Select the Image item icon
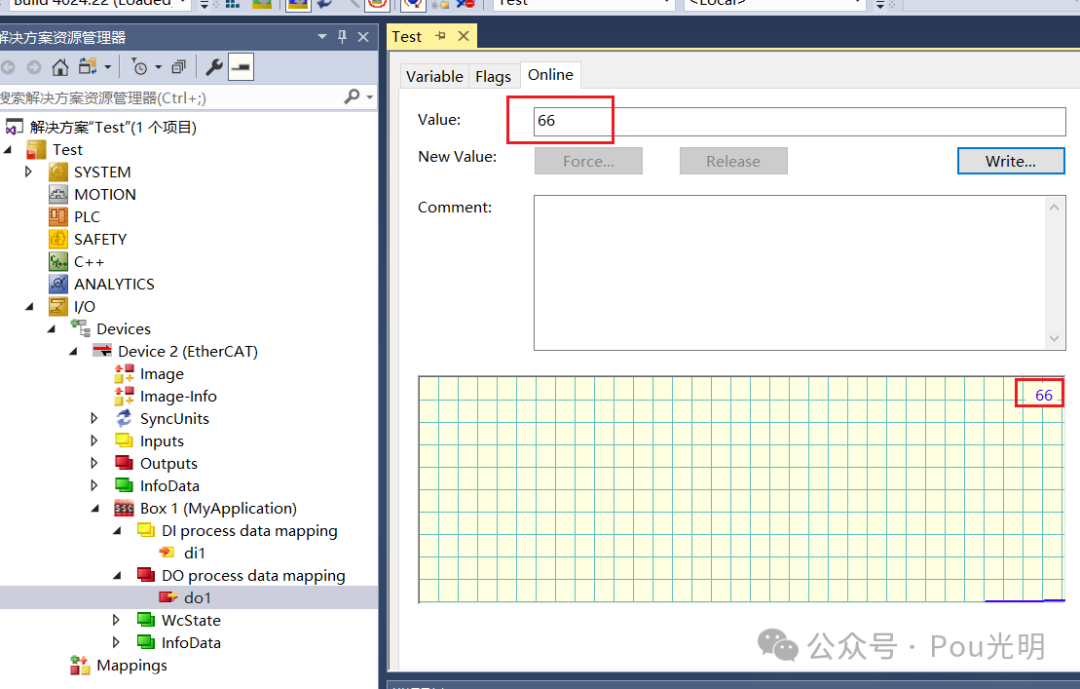This screenshot has width=1080, height=689. pyautogui.click(x=125, y=374)
